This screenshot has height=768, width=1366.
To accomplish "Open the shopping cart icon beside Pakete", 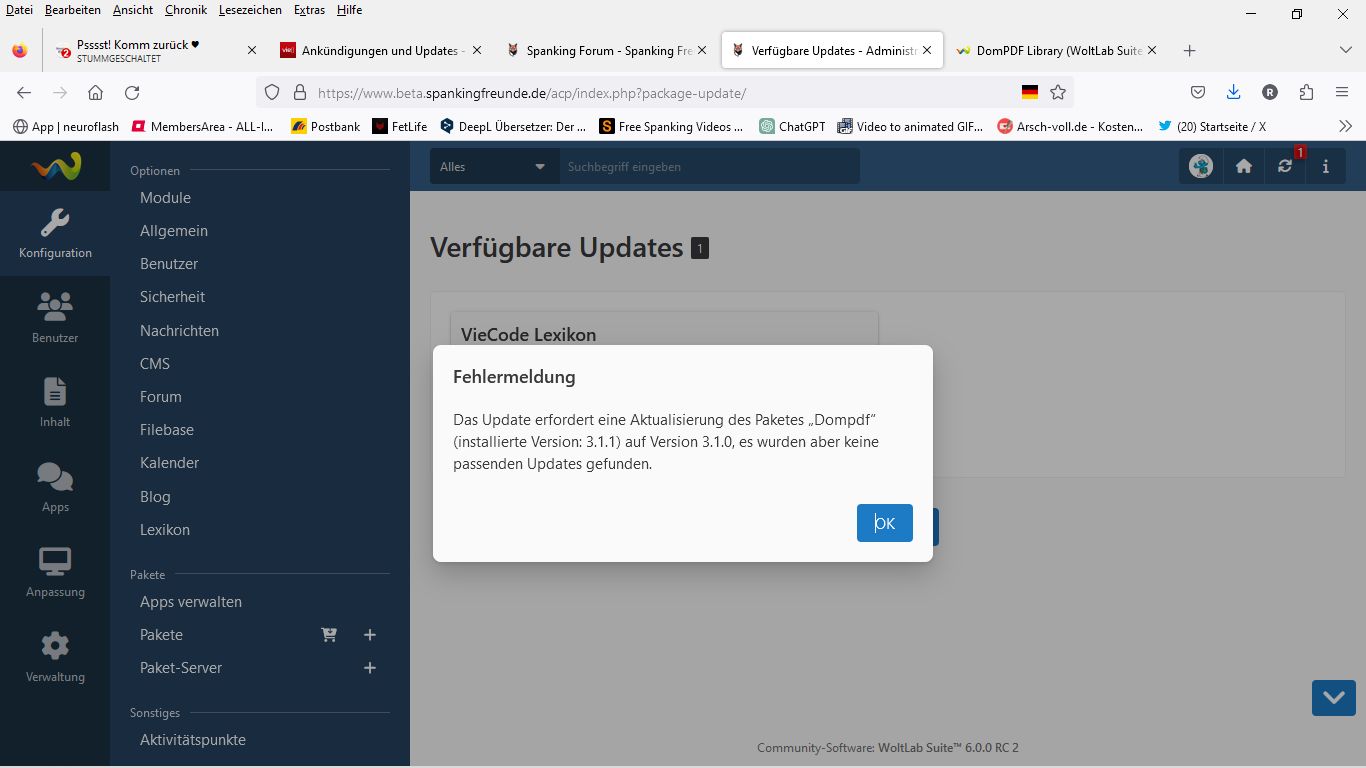I will (329, 635).
